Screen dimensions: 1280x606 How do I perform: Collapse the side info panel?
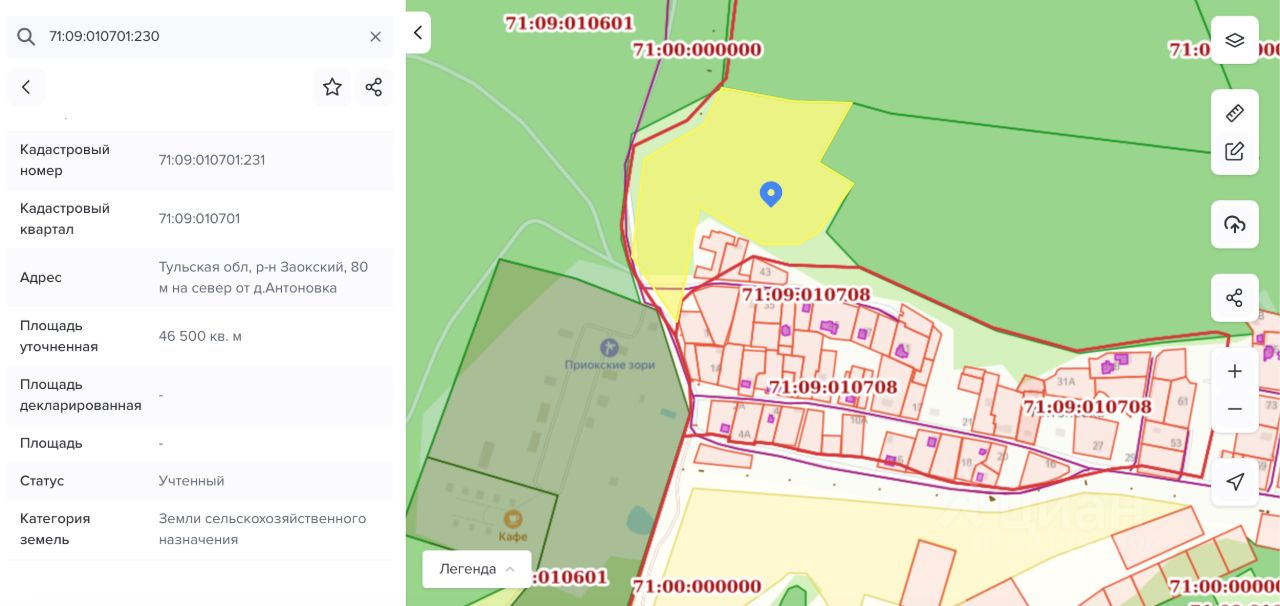coord(418,32)
